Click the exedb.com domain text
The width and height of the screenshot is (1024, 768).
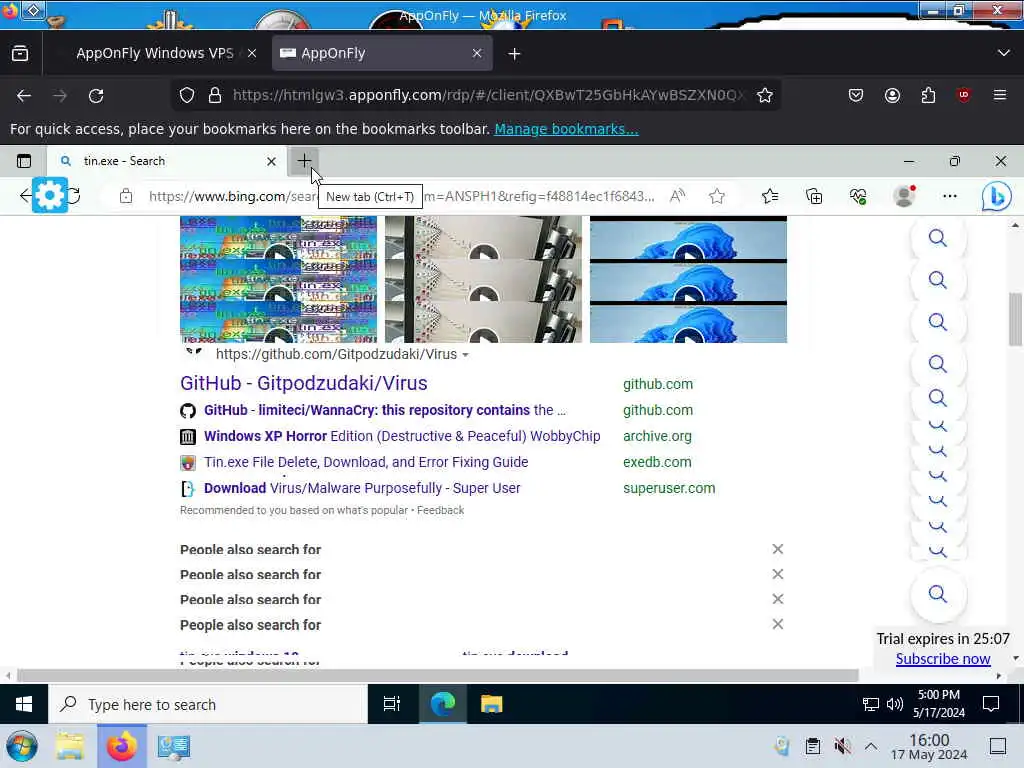(x=657, y=462)
